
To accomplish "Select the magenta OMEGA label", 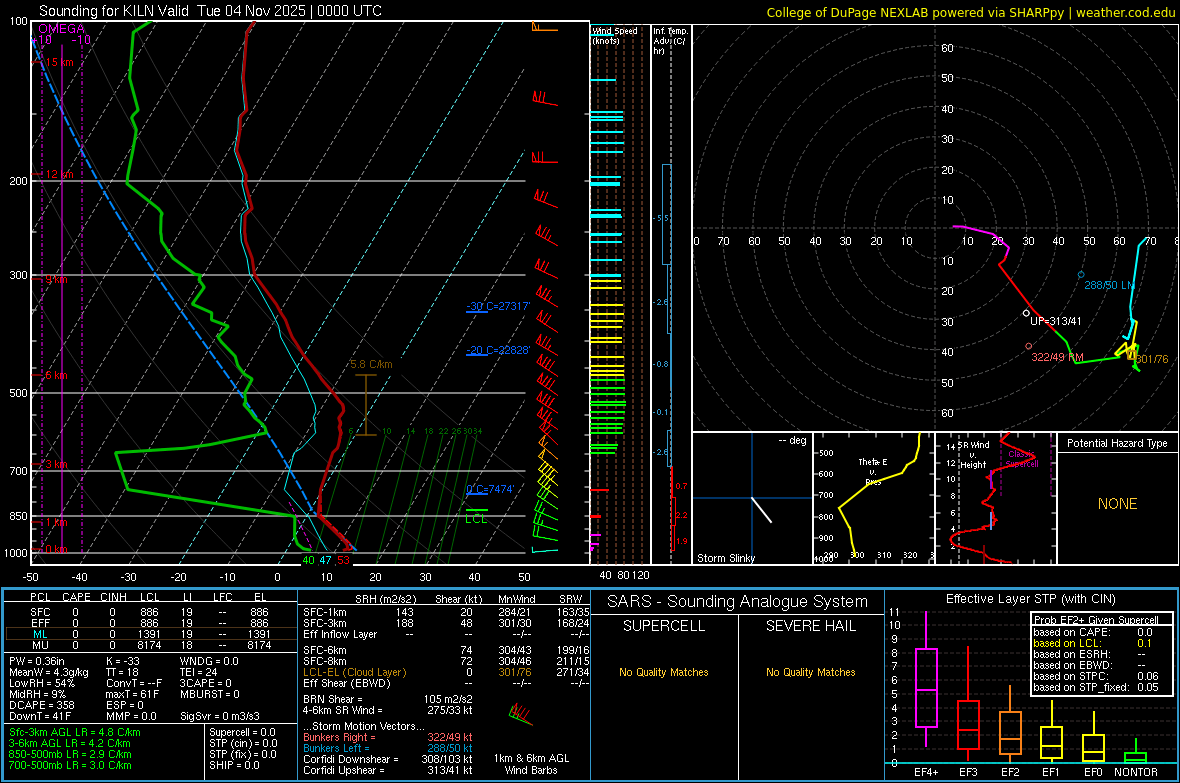I will tap(62, 29).
